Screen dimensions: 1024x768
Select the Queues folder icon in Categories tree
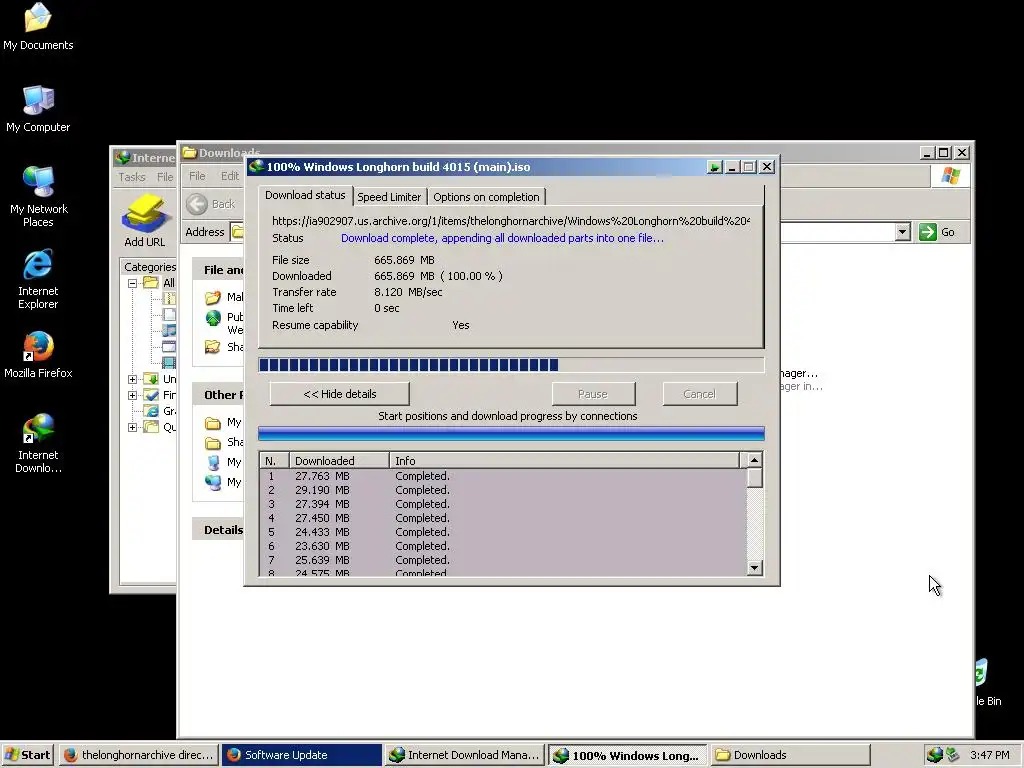[151, 426]
